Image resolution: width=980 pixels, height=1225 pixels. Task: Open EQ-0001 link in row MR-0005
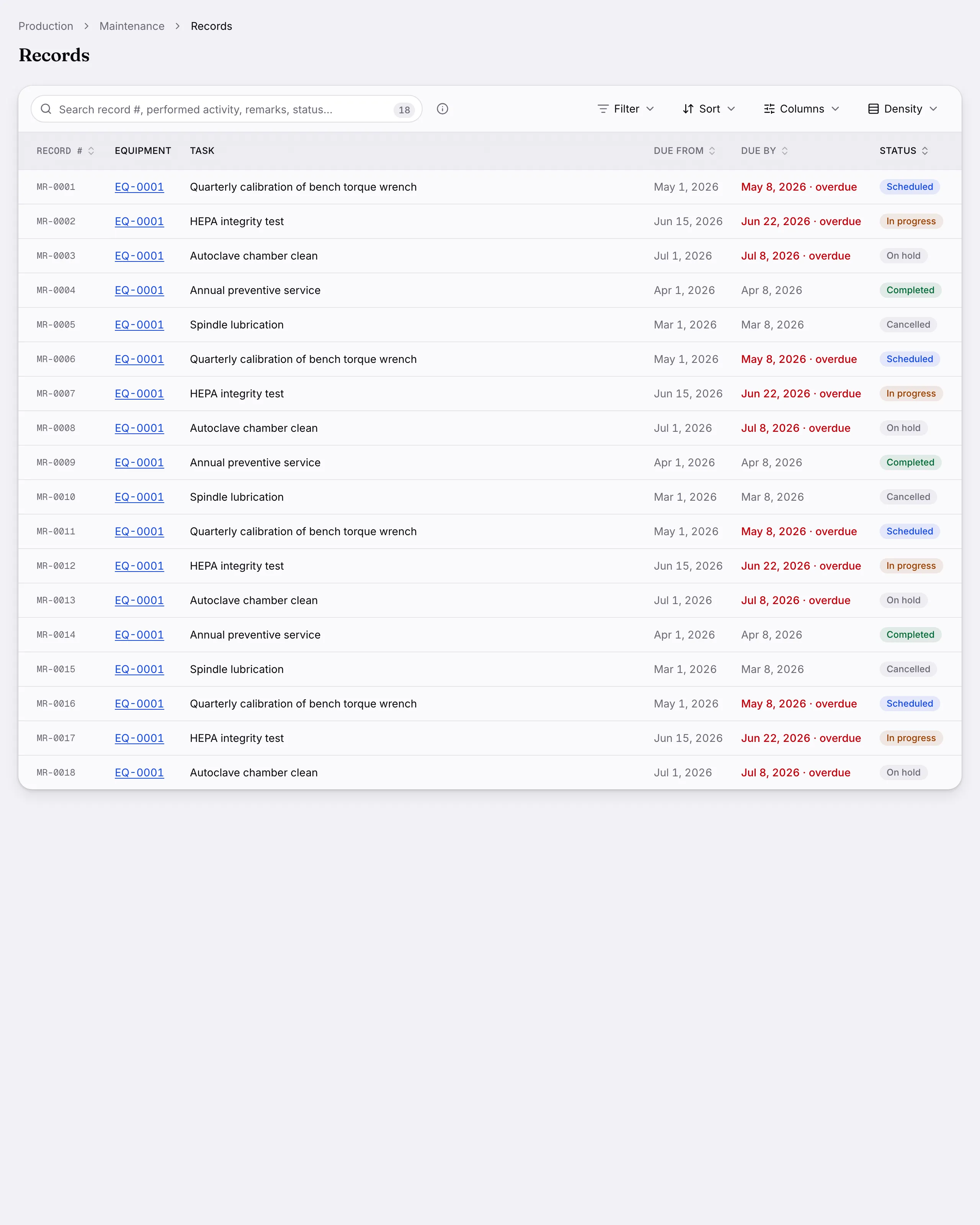coord(139,325)
